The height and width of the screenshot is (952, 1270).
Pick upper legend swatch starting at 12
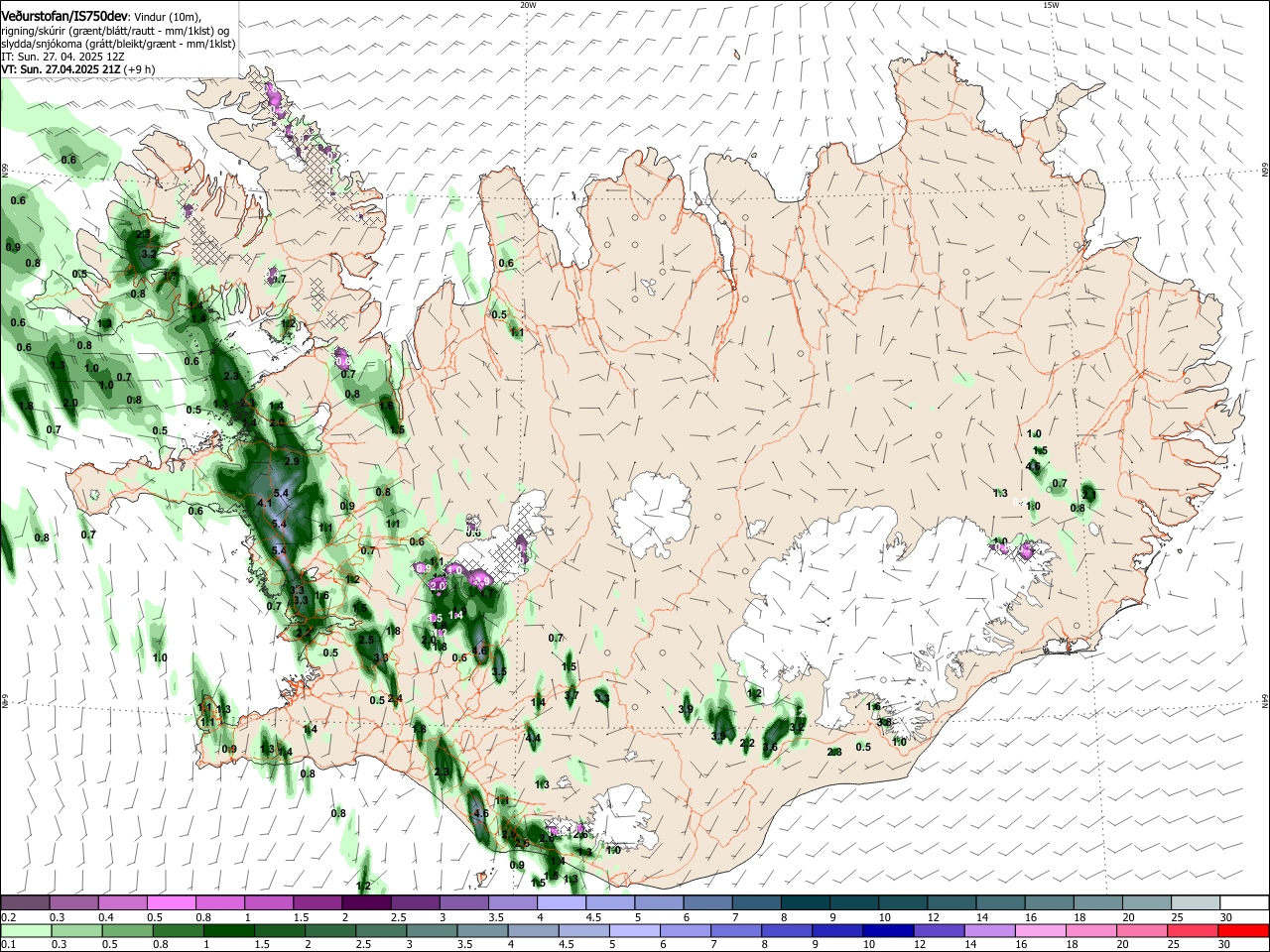(952, 902)
